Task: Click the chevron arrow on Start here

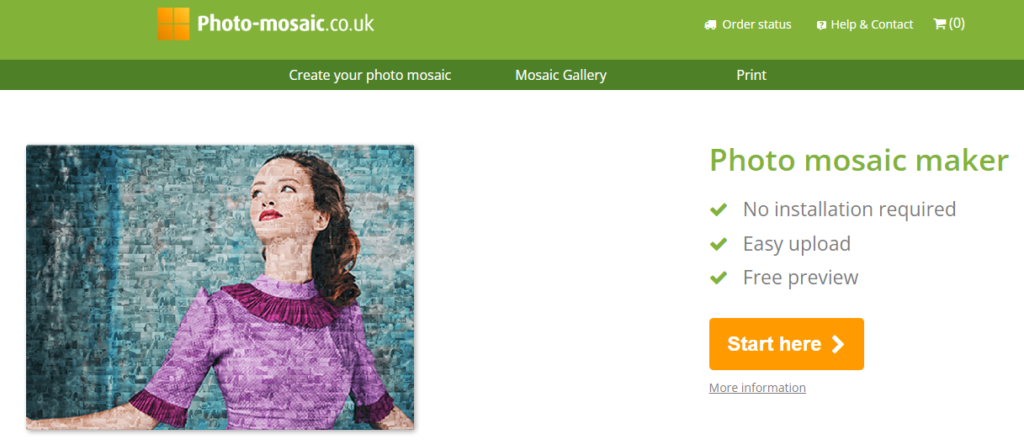Action: click(x=838, y=344)
